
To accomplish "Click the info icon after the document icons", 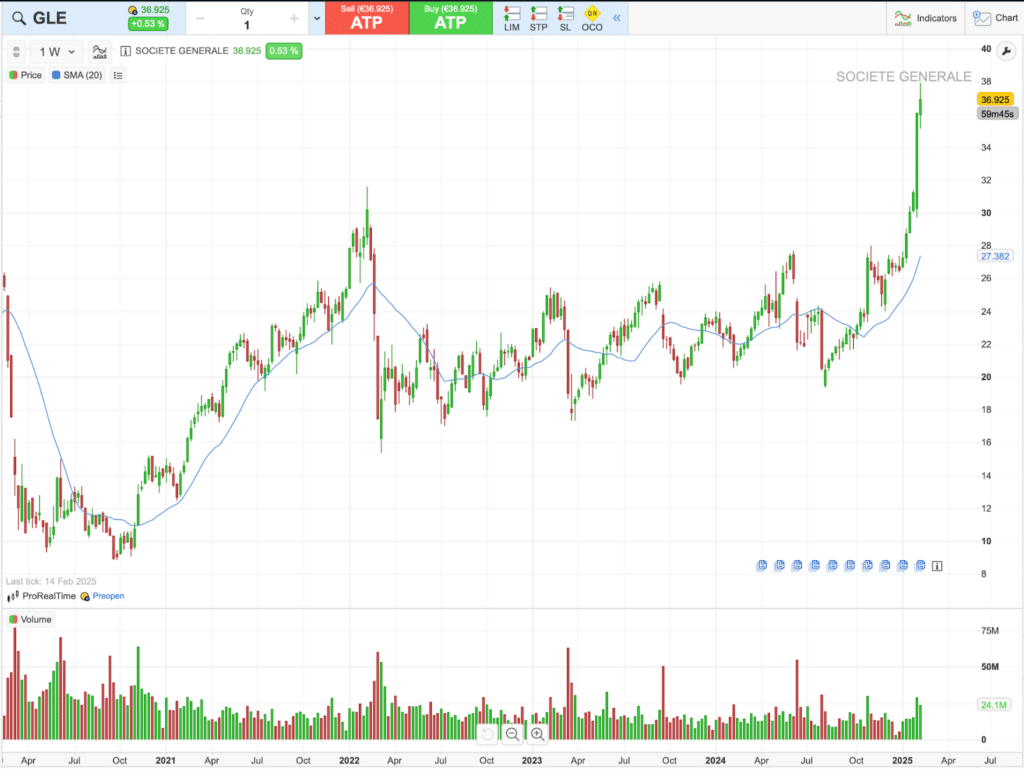I will pos(937,566).
